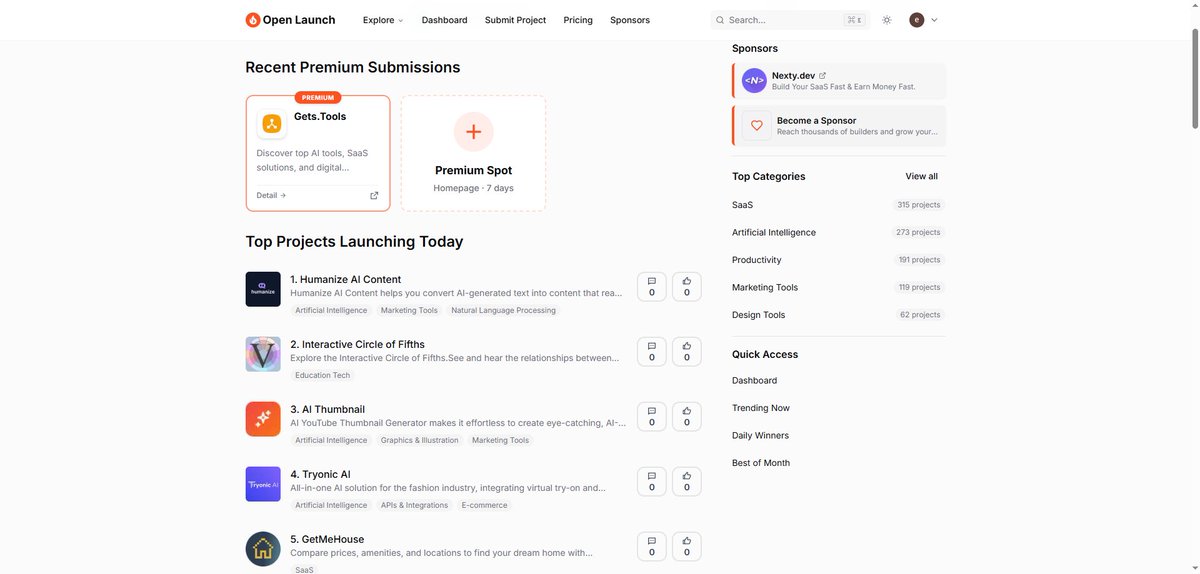Click the Gets.Tools orange logo icon
This screenshot has width=1200, height=574.
[271, 124]
